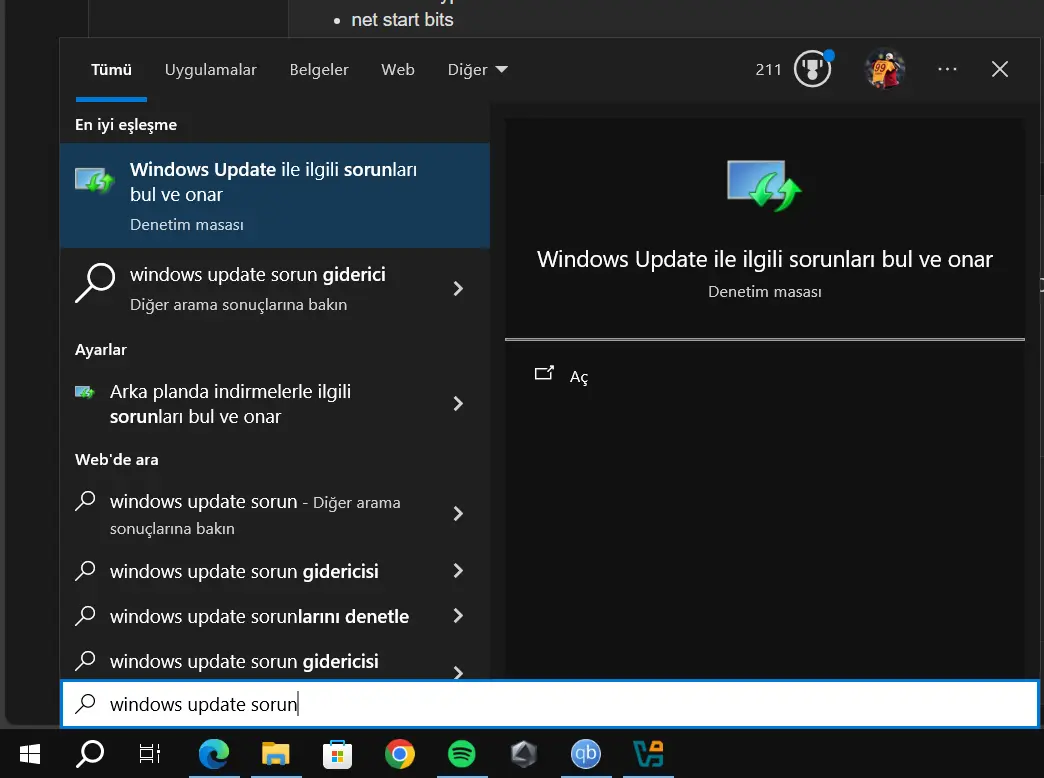Image resolution: width=1044 pixels, height=778 pixels.
Task: Expand arrow beside first 'sorun gidericisi' suggestion
Action: click(458, 571)
